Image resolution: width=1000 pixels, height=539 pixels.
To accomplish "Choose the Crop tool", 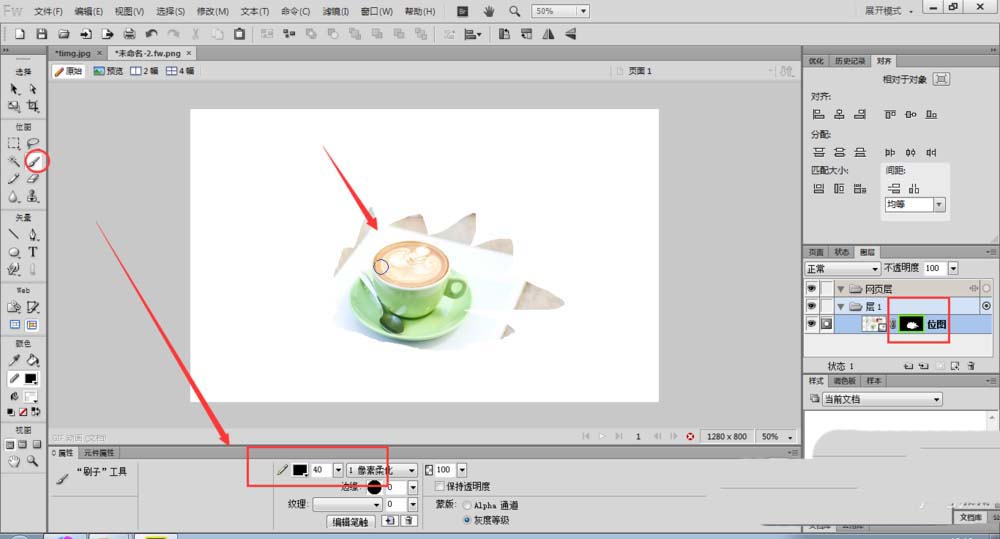I will 33,106.
